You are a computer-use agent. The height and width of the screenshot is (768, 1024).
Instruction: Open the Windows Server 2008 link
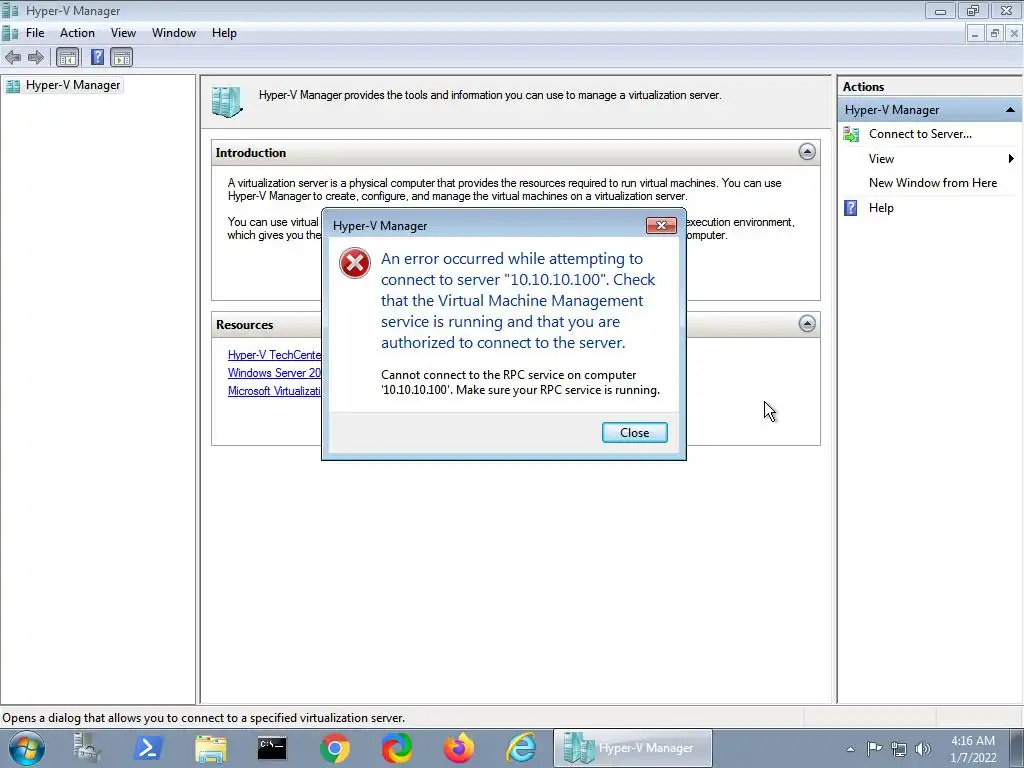(x=274, y=373)
